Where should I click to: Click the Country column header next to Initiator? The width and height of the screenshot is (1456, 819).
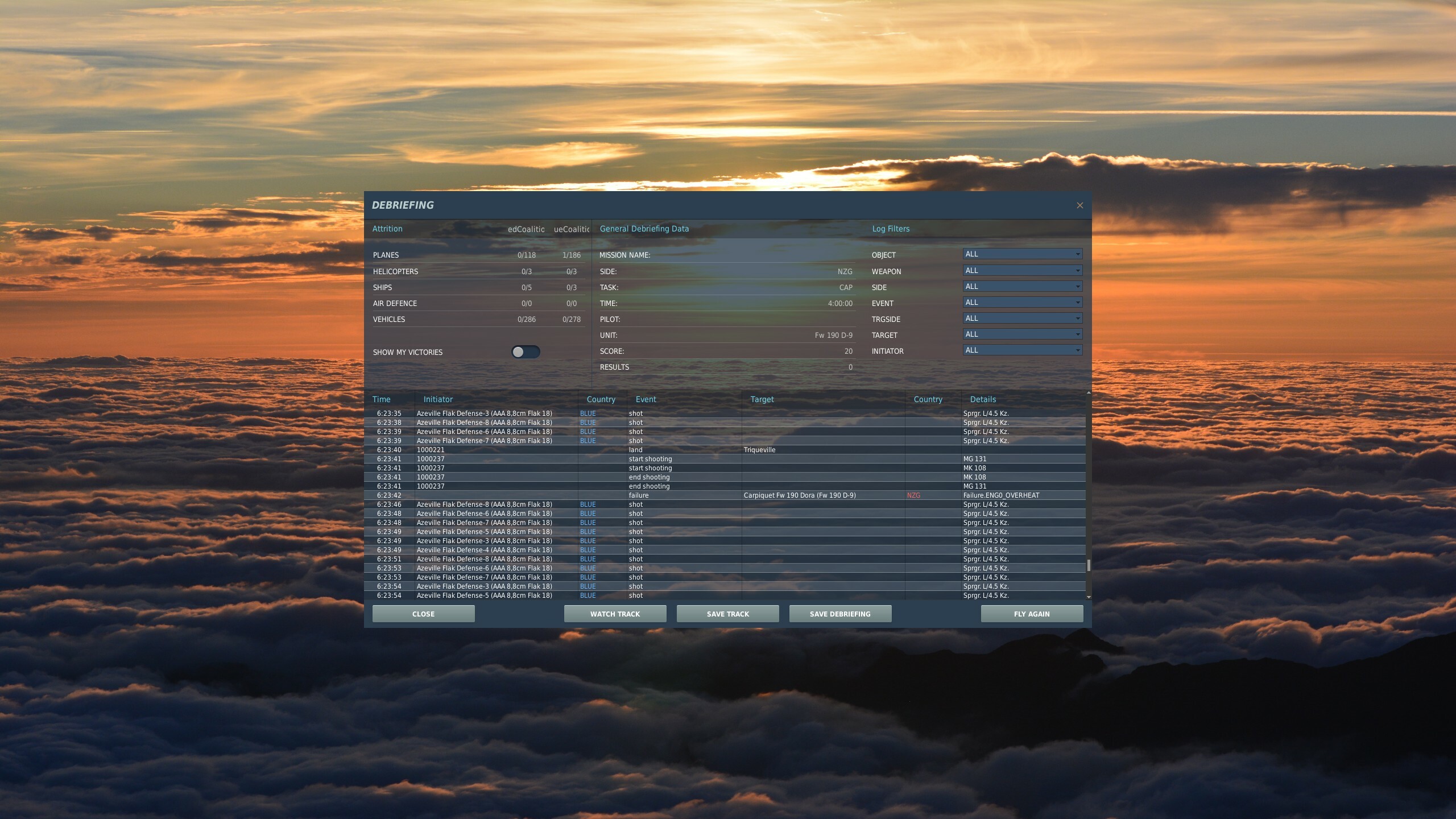coord(601,399)
